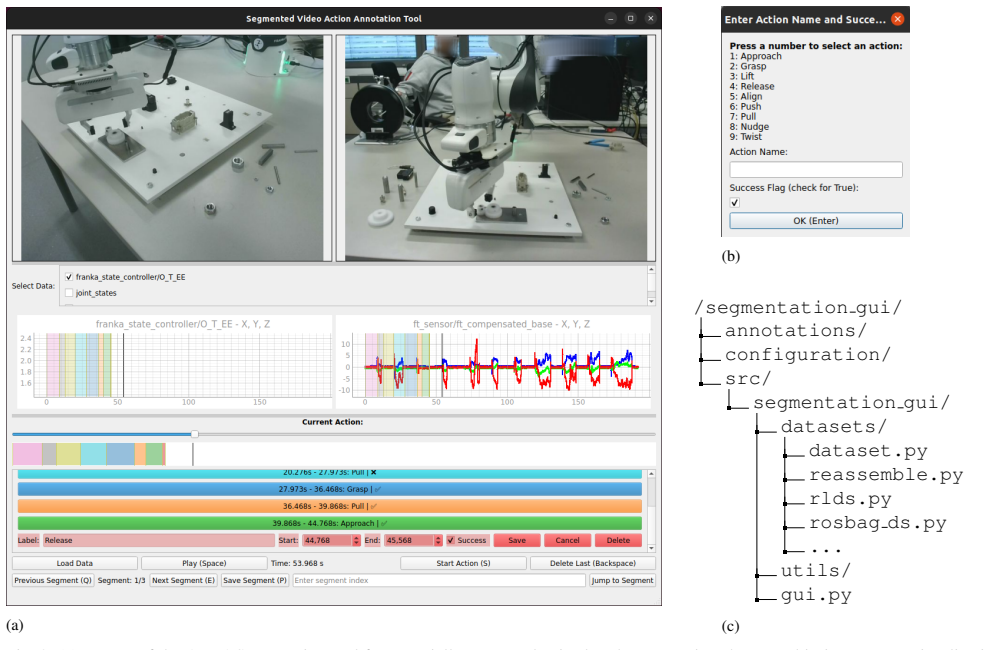Click '9: Twist' in action list
The width and height of the screenshot is (989, 650).
tap(746, 137)
